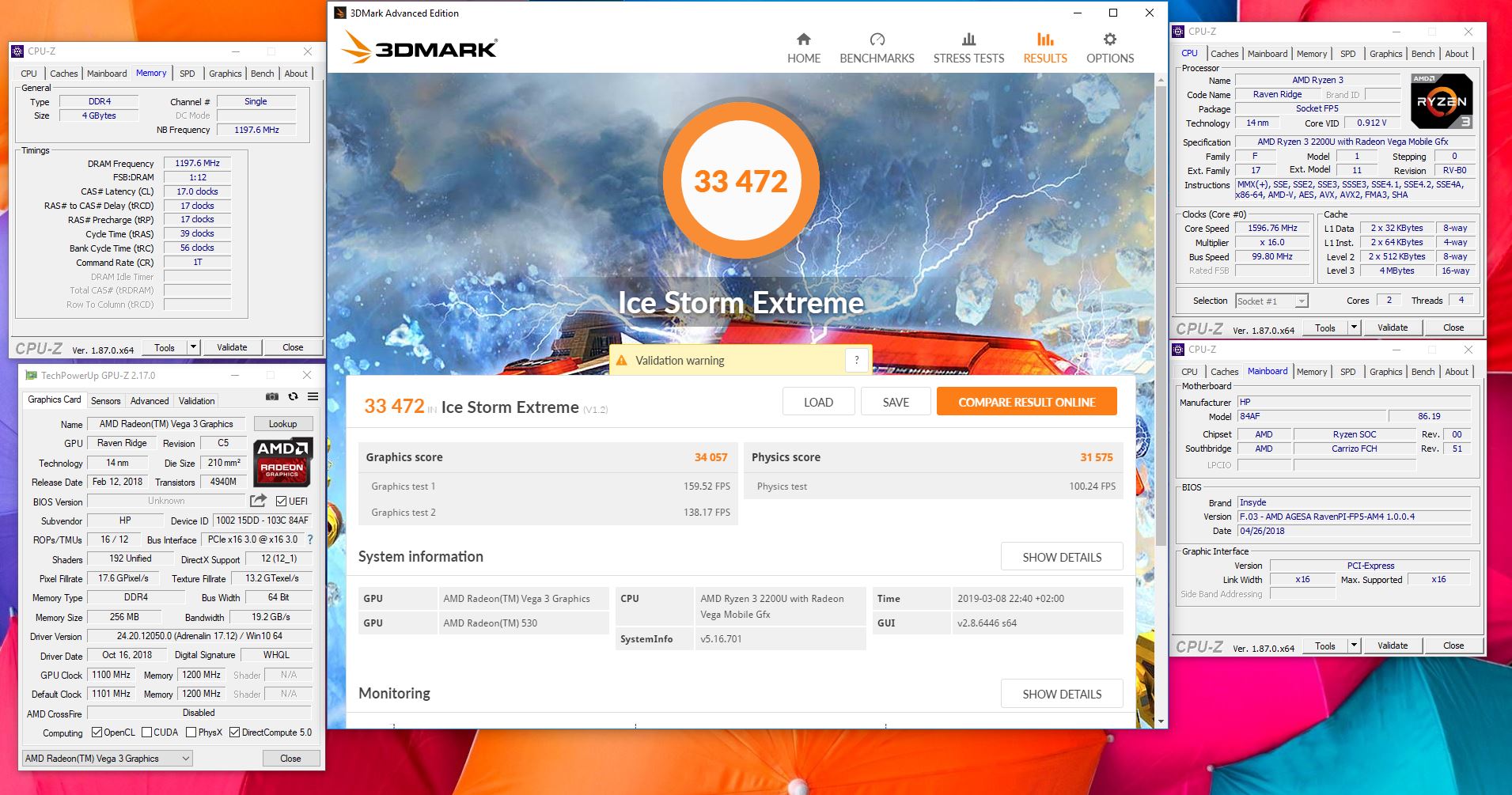The height and width of the screenshot is (795, 1512).
Task: Show System information details
Action: [x=1062, y=557]
